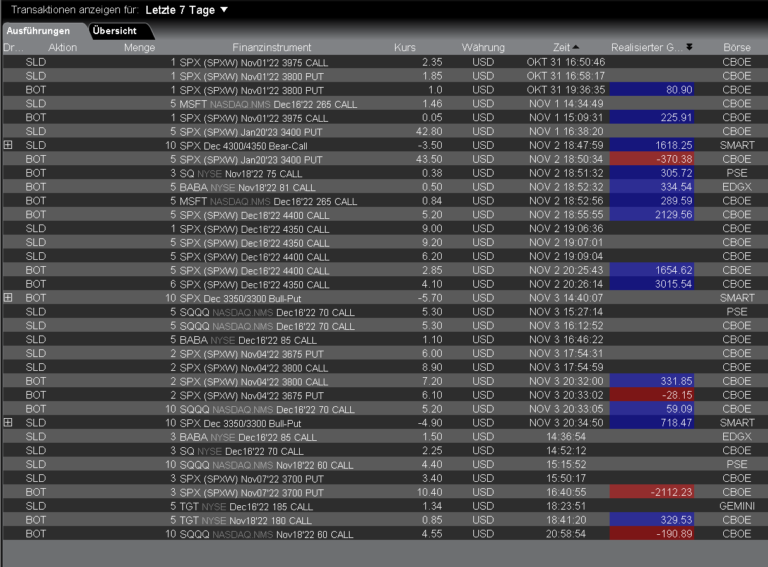Click the Aktion column header

tap(62, 47)
